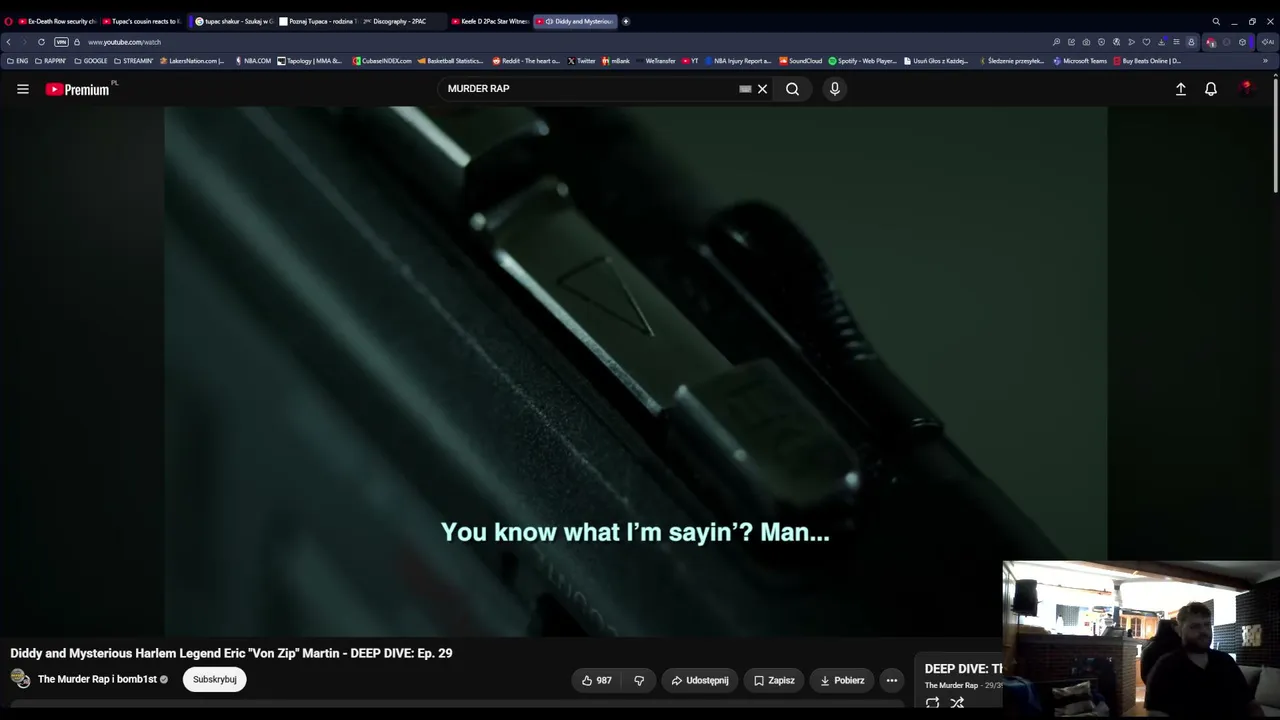Like the video with 987 likes

pos(596,680)
